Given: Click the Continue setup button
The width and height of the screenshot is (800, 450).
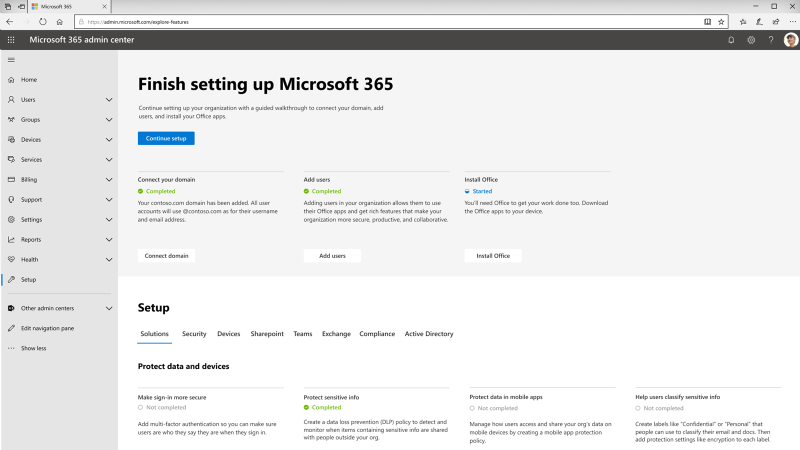Looking at the screenshot, I should click(166, 138).
